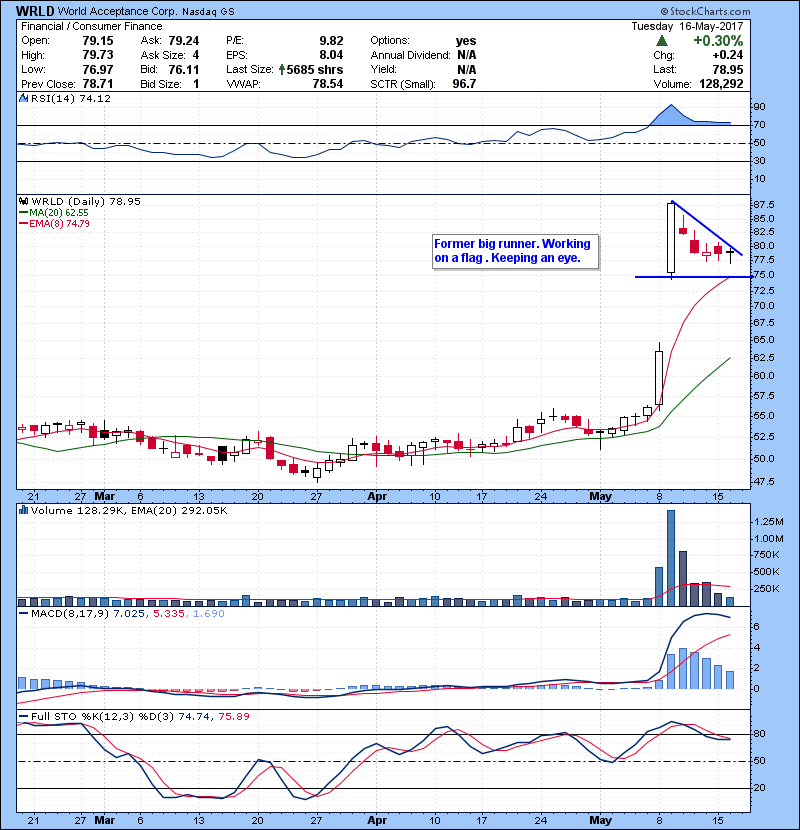Viewport: 800px width, 830px height.
Task: Click the 'WRLD (Daily) 78.95' chart title
Action: point(86,202)
